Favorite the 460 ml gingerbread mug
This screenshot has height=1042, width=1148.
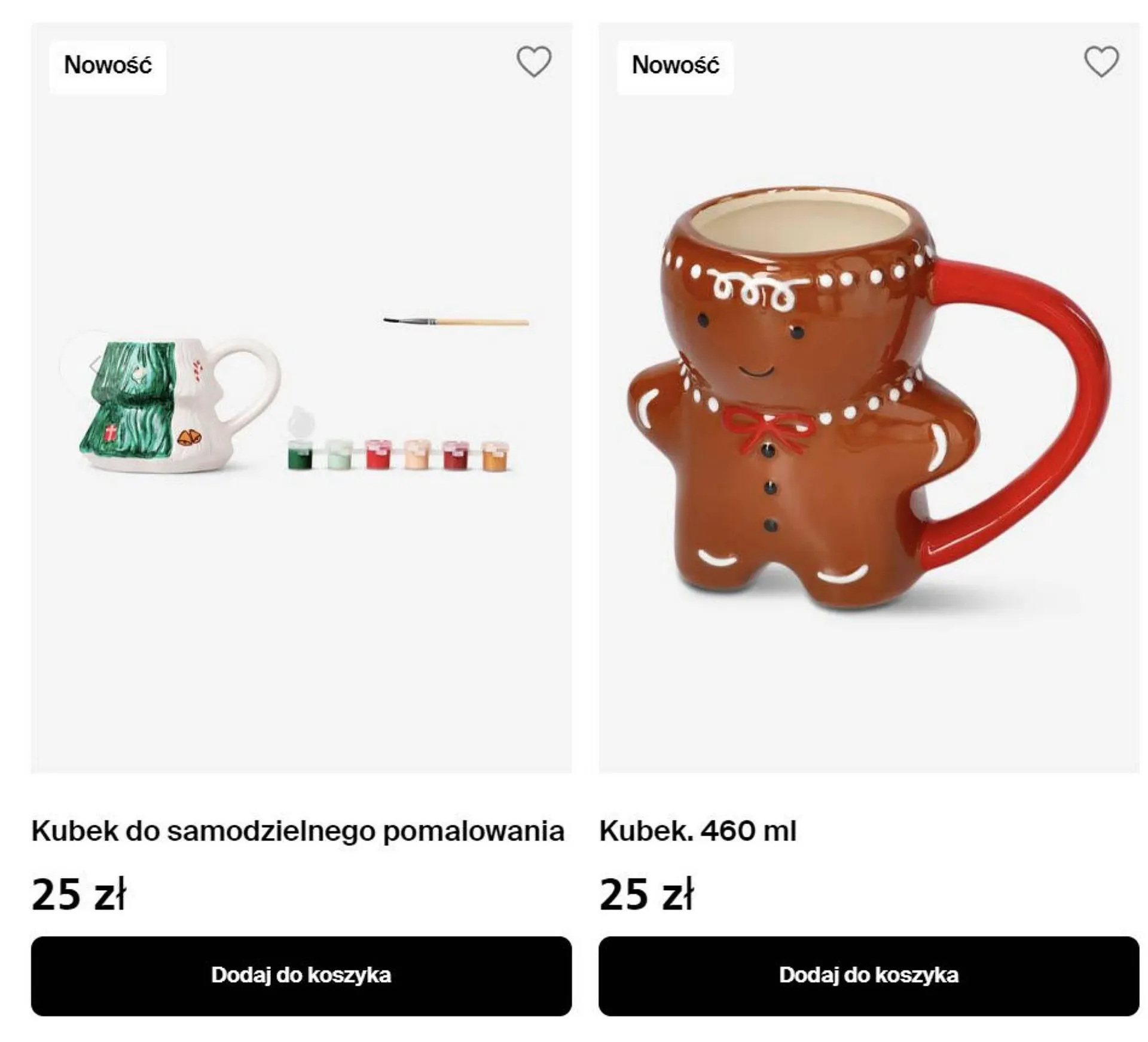click(x=1101, y=62)
